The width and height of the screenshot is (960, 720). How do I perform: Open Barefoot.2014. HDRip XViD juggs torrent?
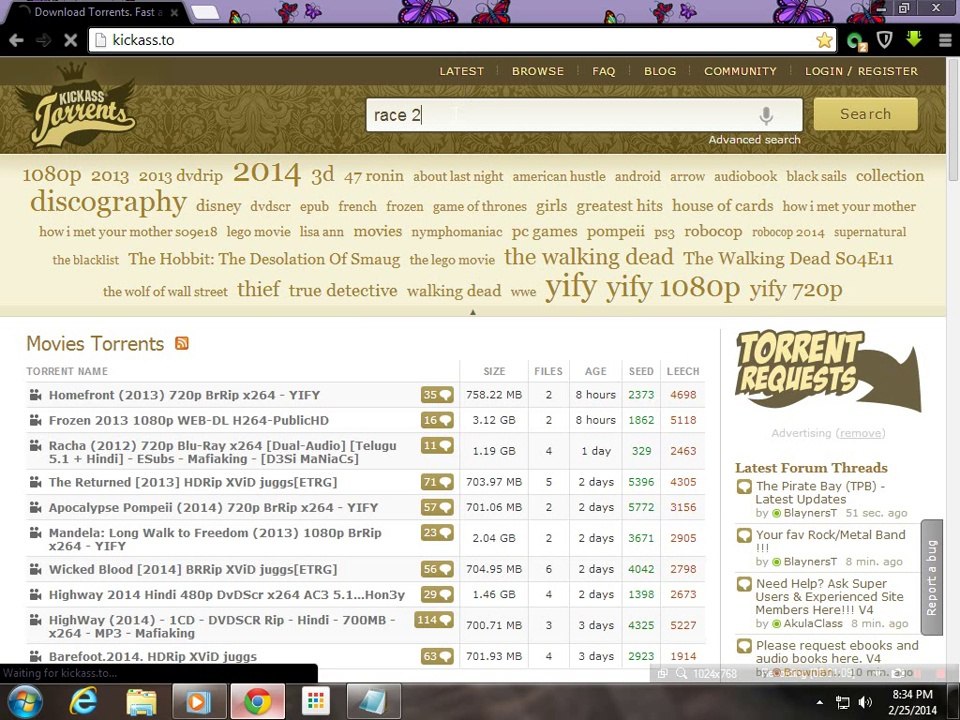[x=152, y=656]
